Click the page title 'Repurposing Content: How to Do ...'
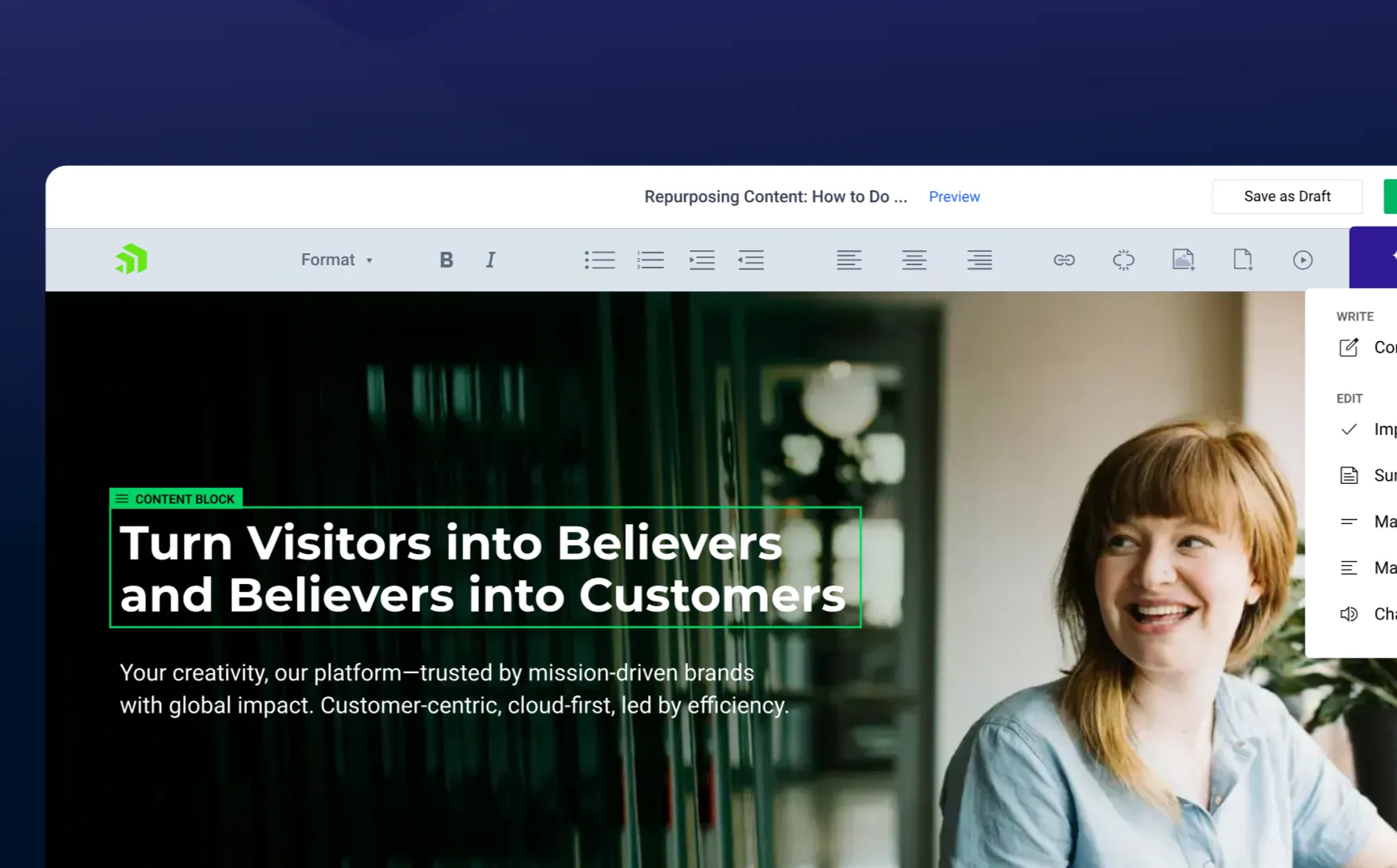Viewport: 1397px width, 868px height. tap(776, 196)
